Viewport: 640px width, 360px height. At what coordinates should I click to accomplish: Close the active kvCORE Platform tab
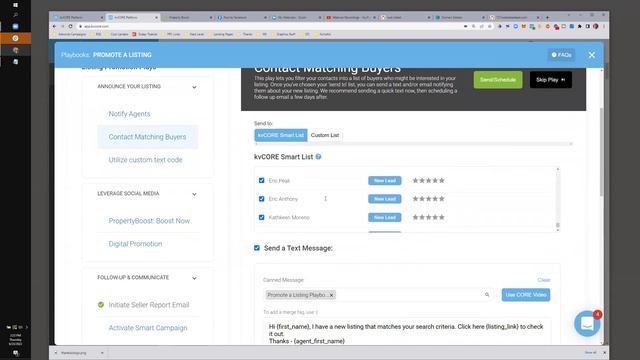pos(156,18)
